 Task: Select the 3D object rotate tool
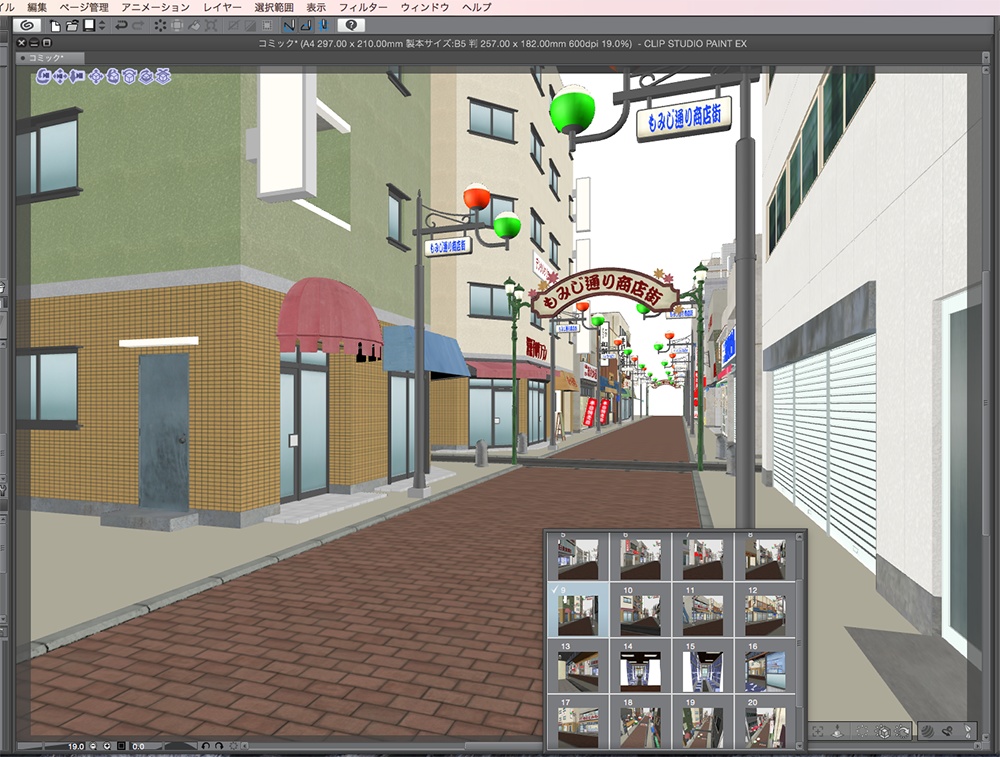[x=112, y=76]
